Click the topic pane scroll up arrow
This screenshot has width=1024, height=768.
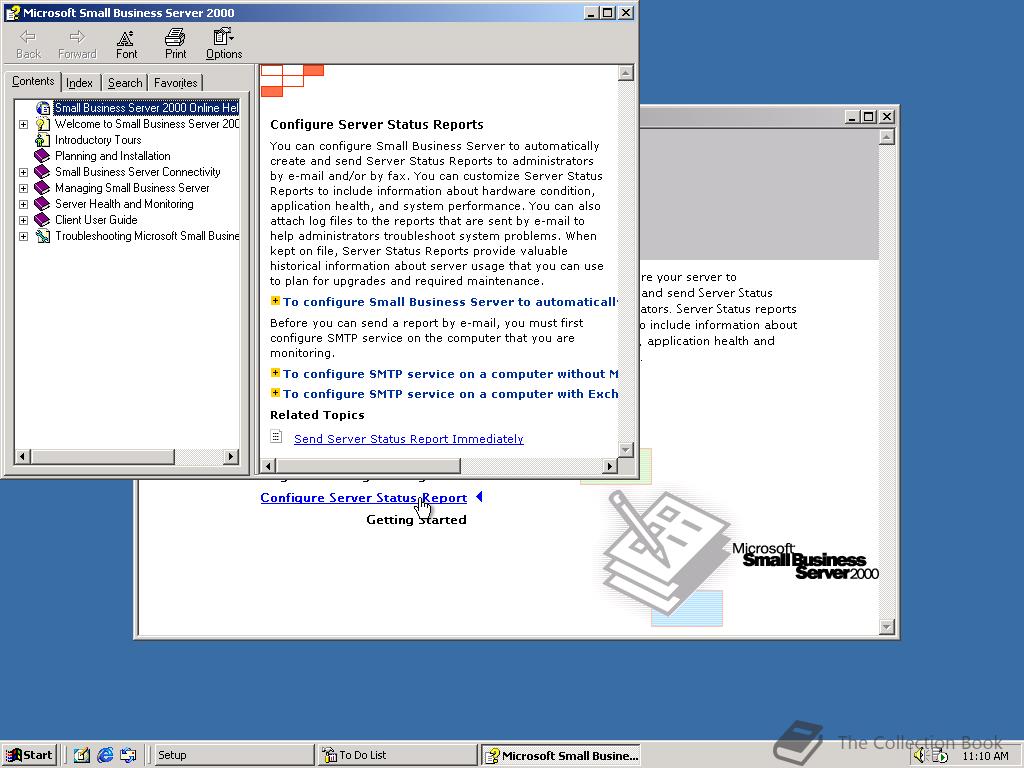tap(626, 72)
